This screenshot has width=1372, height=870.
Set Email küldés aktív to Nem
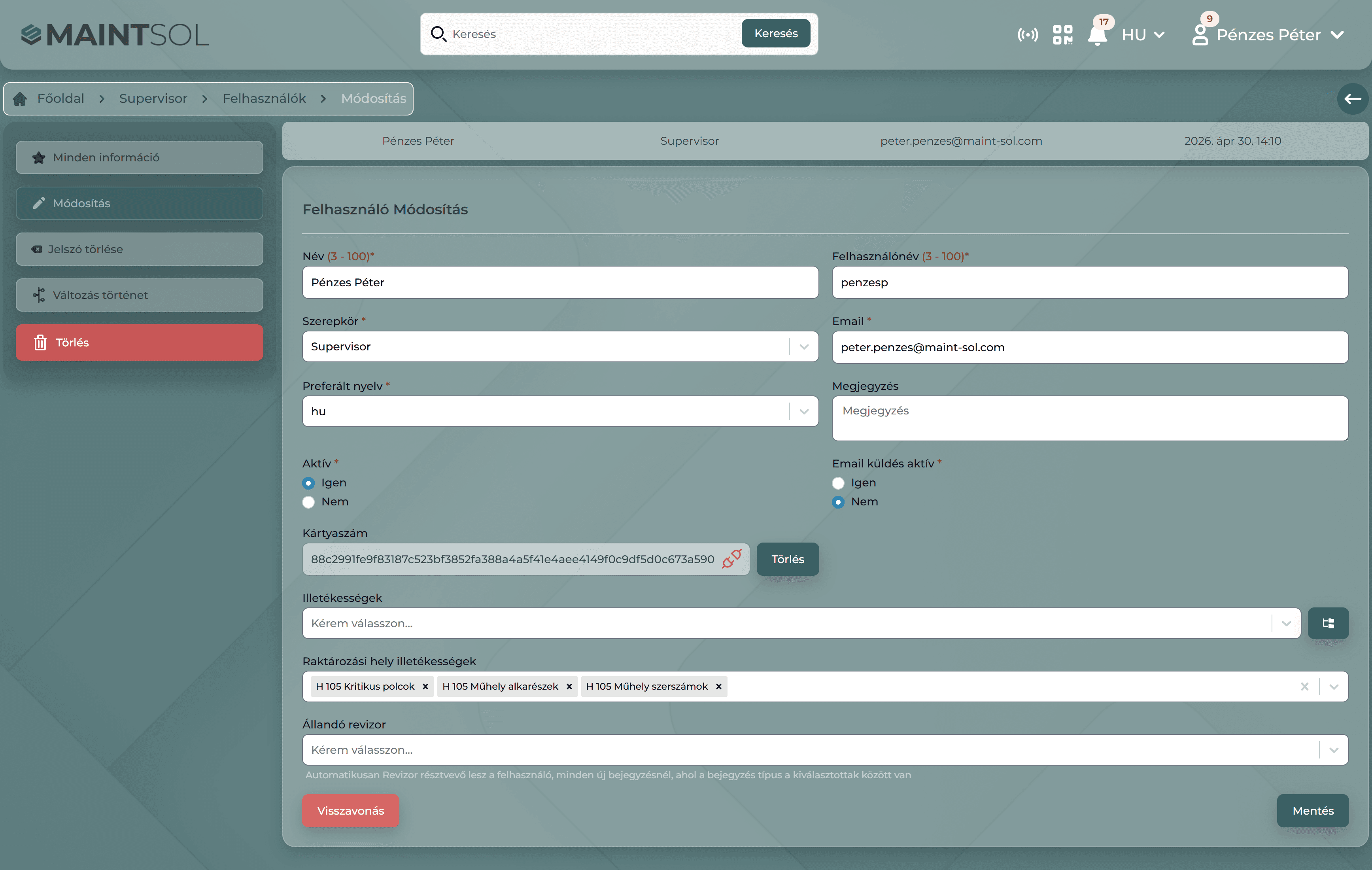838,502
